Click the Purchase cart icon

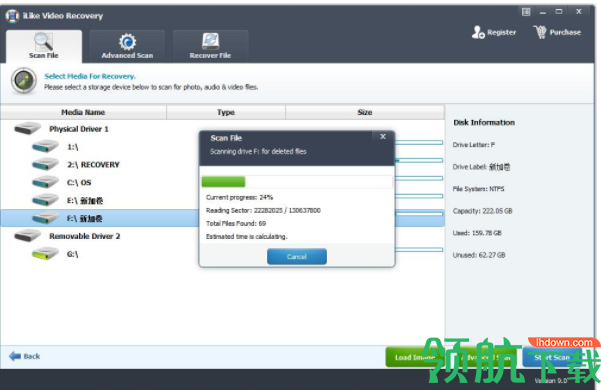click(x=540, y=32)
